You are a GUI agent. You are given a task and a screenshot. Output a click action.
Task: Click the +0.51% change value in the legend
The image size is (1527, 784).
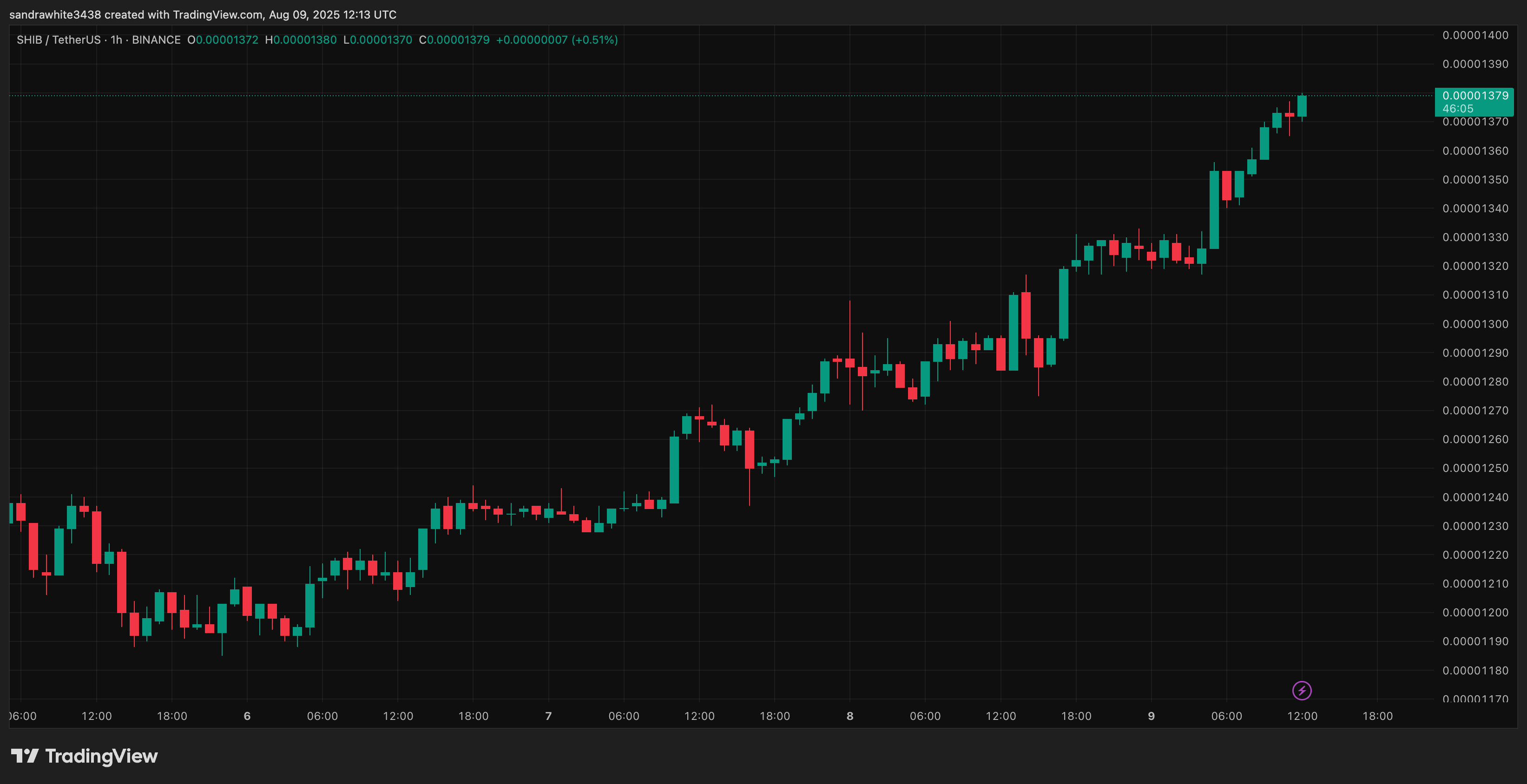coord(594,39)
